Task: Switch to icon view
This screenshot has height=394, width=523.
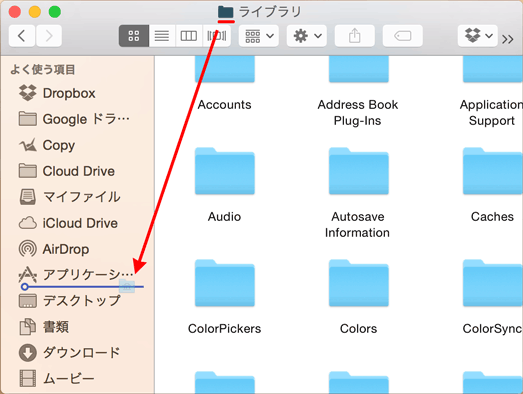Action: (134, 36)
